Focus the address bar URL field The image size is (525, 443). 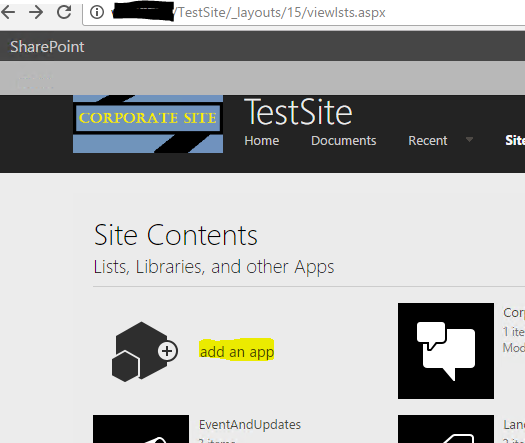(304, 13)
